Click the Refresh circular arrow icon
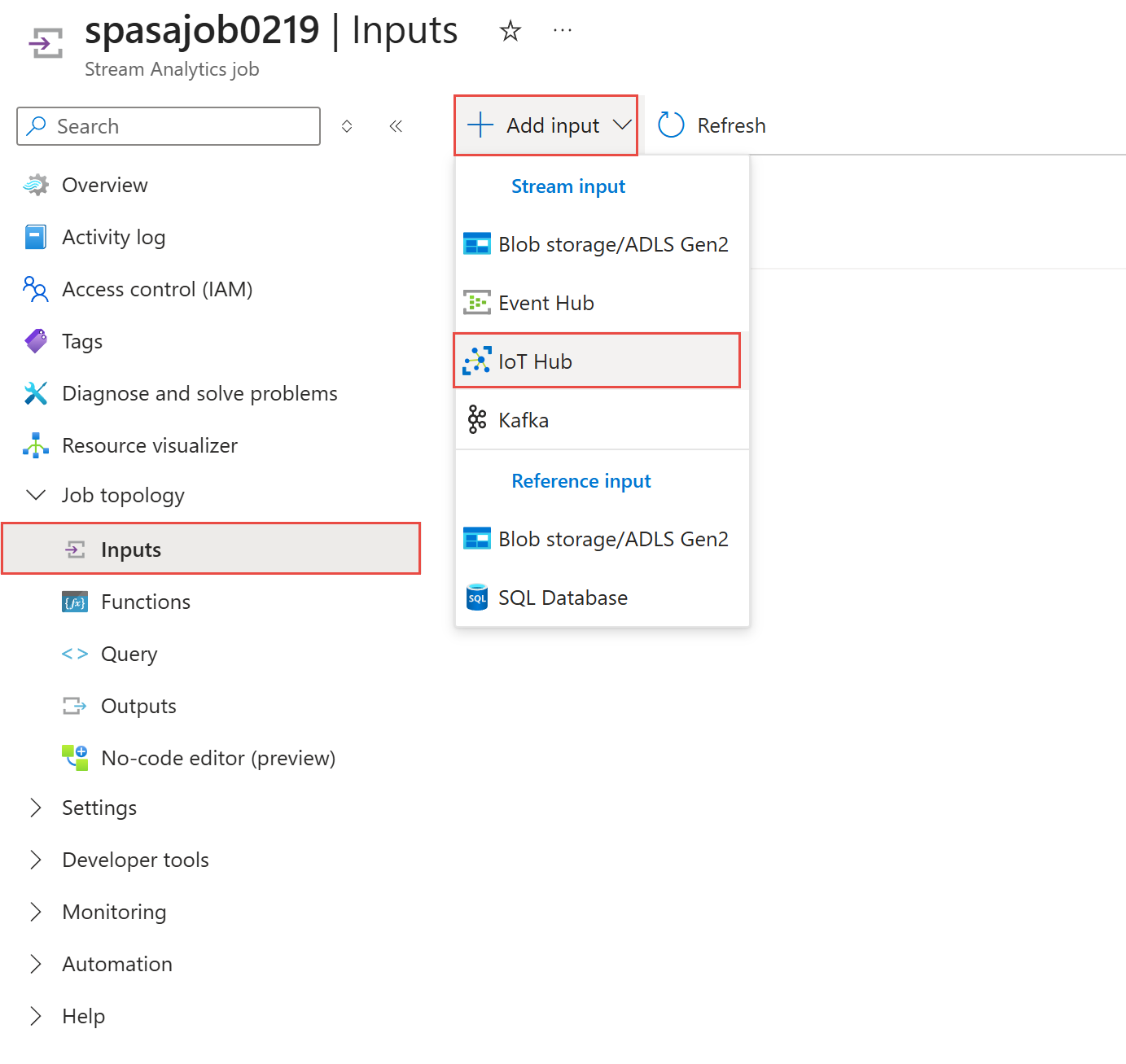 671,125
